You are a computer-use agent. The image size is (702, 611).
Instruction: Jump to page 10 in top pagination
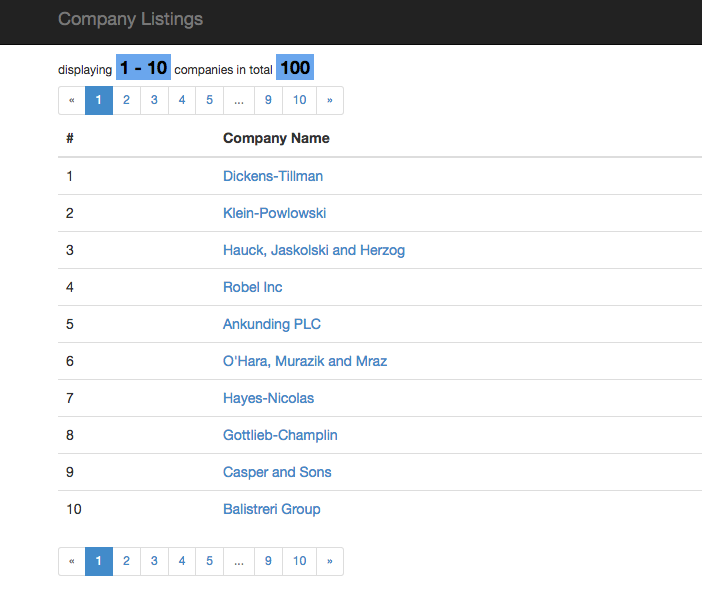[299, 100]
